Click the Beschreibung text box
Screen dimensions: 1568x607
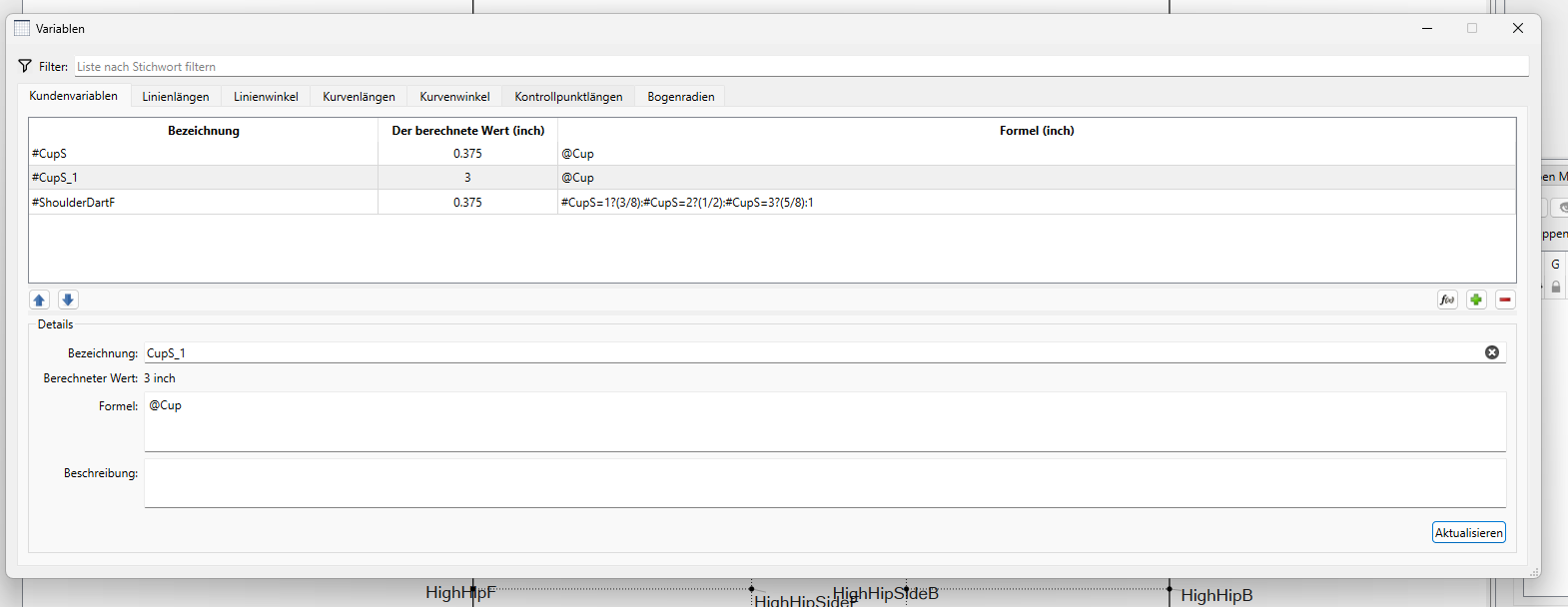(x=824, y=483)
